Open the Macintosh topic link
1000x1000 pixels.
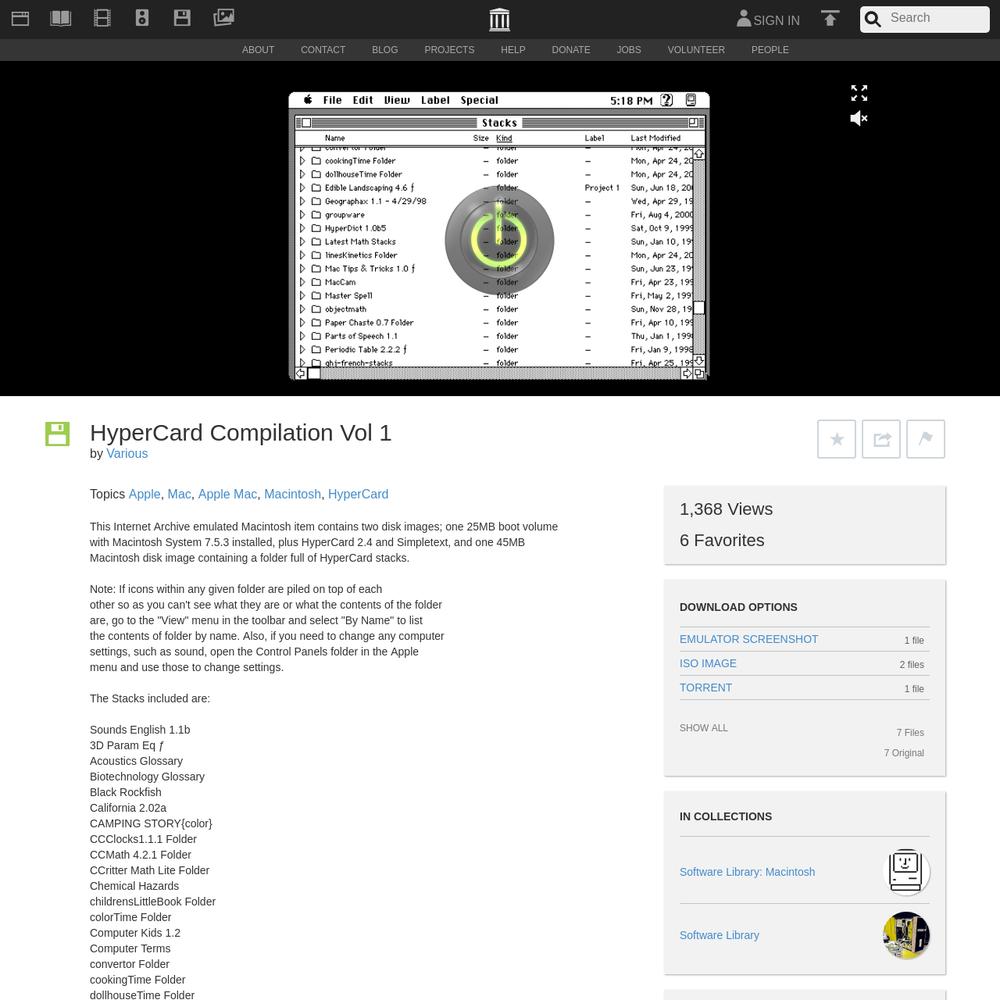[292, 494]
